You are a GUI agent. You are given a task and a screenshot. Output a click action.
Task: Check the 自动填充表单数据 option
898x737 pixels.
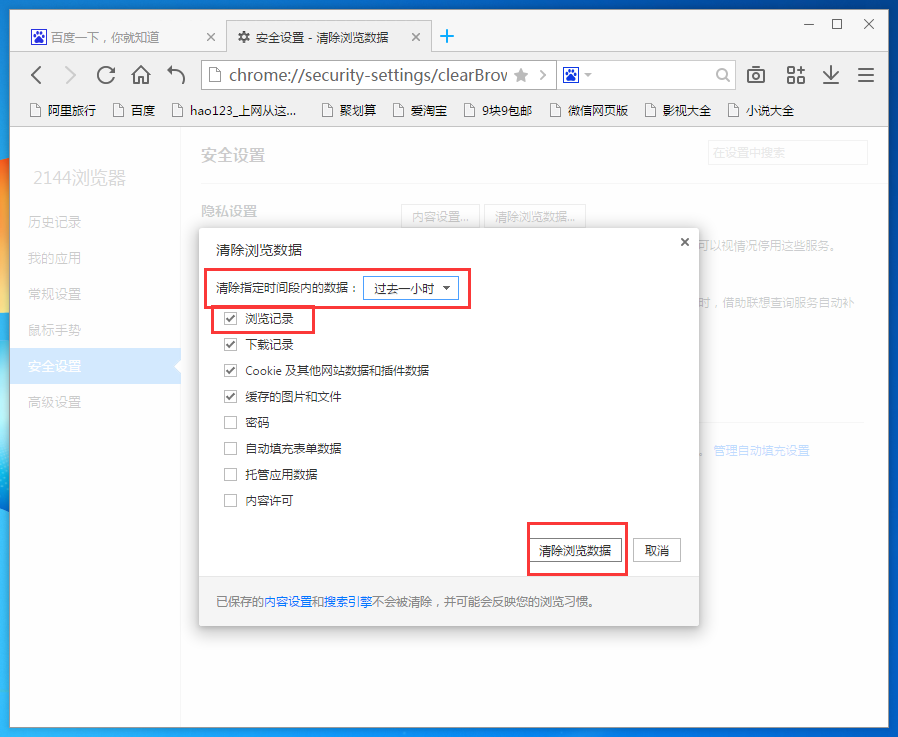click(230, 448)
